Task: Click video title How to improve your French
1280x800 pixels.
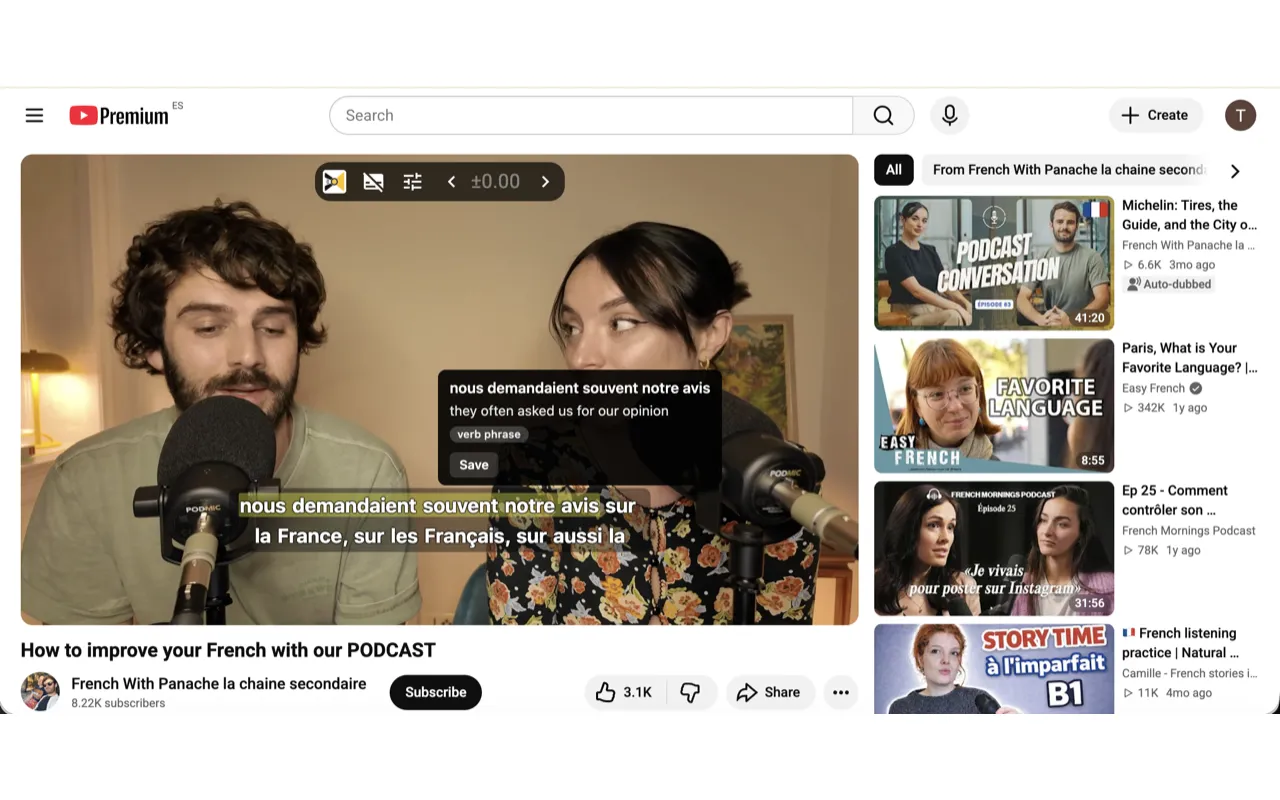Action: coord(228,650)
